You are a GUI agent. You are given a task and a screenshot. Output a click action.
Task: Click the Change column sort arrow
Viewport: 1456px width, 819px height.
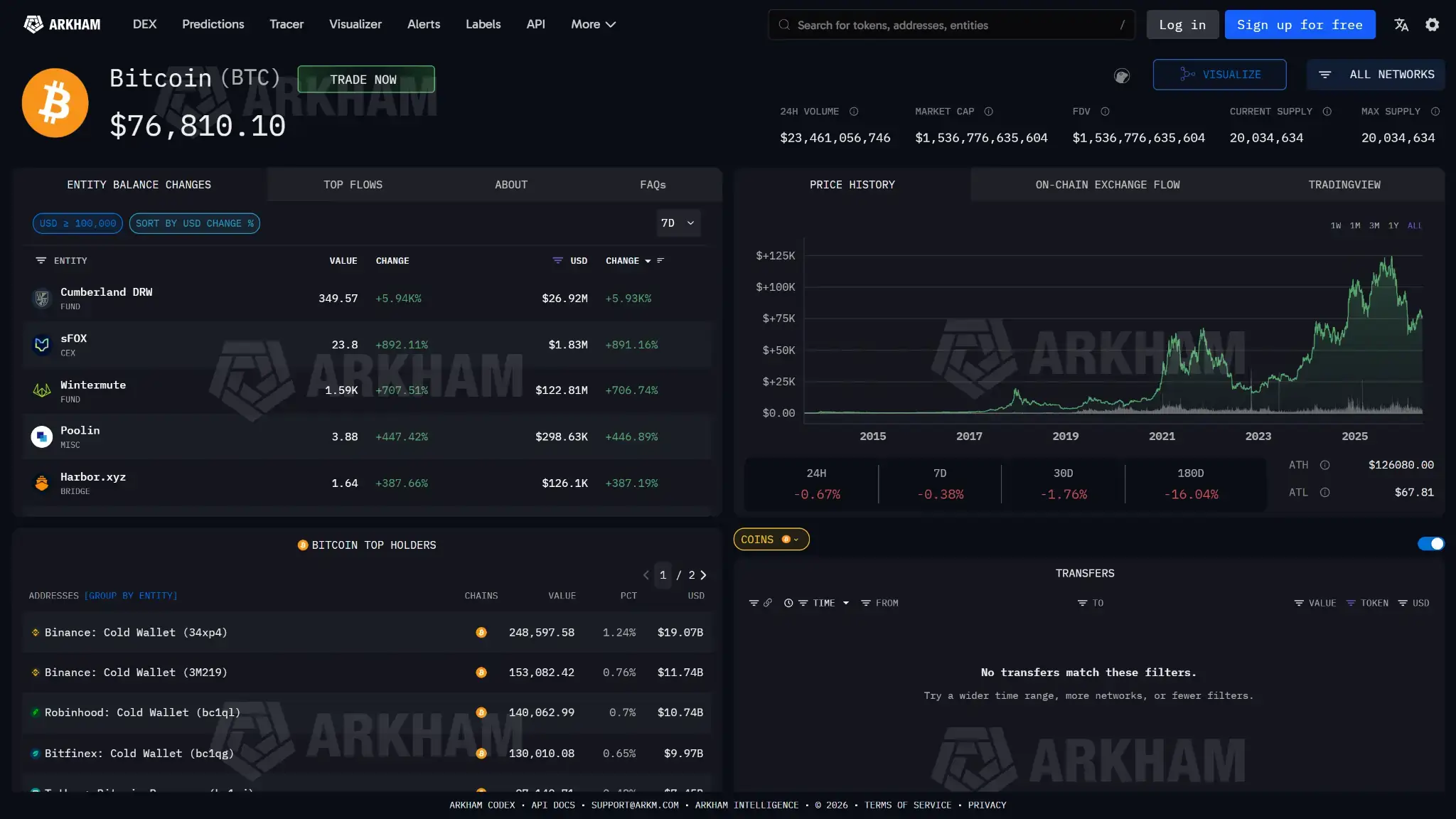click(648, 262)
